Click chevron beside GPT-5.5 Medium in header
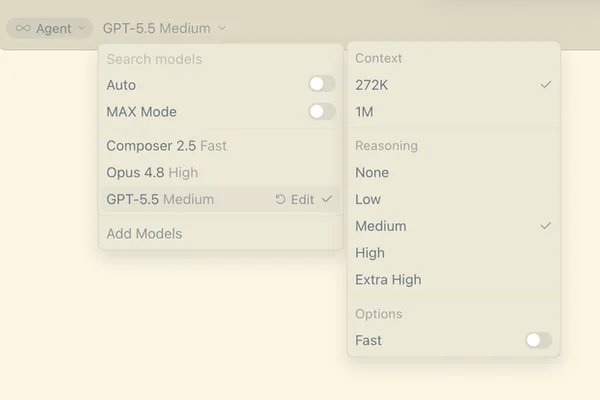Image resolution: width=600 pixels, height=400 pixels. 222,28
